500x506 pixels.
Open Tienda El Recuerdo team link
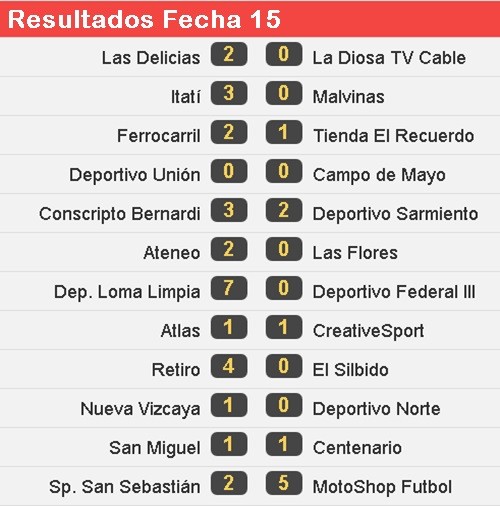(x=393, y=136)
